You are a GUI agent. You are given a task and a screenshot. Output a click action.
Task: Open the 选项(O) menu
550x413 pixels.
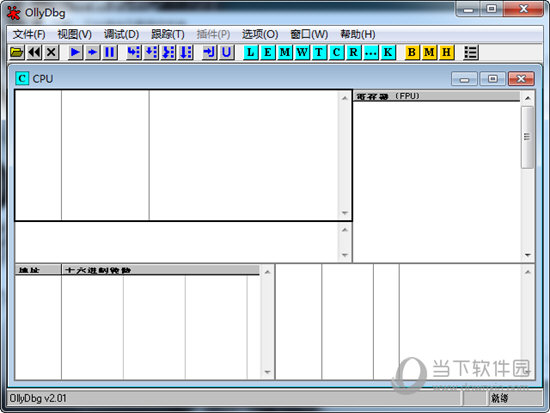tap(260, 34)
